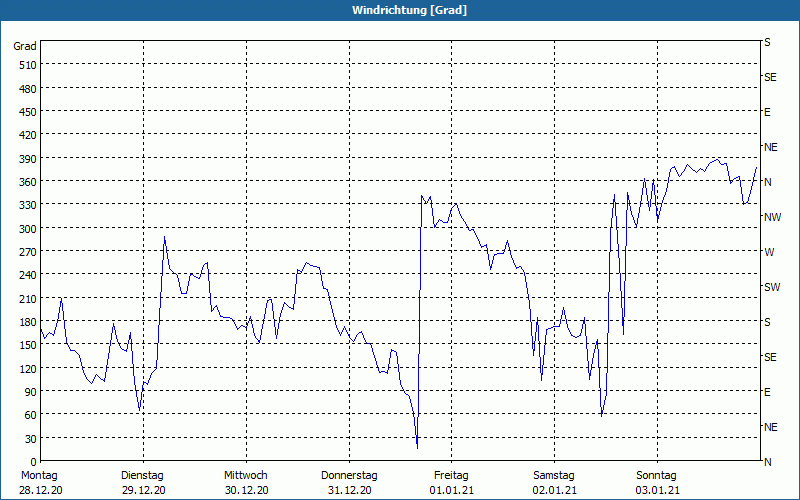Select the date 30.12.20
The width and height of the screenshot is (800, 500).
[247, 491]
